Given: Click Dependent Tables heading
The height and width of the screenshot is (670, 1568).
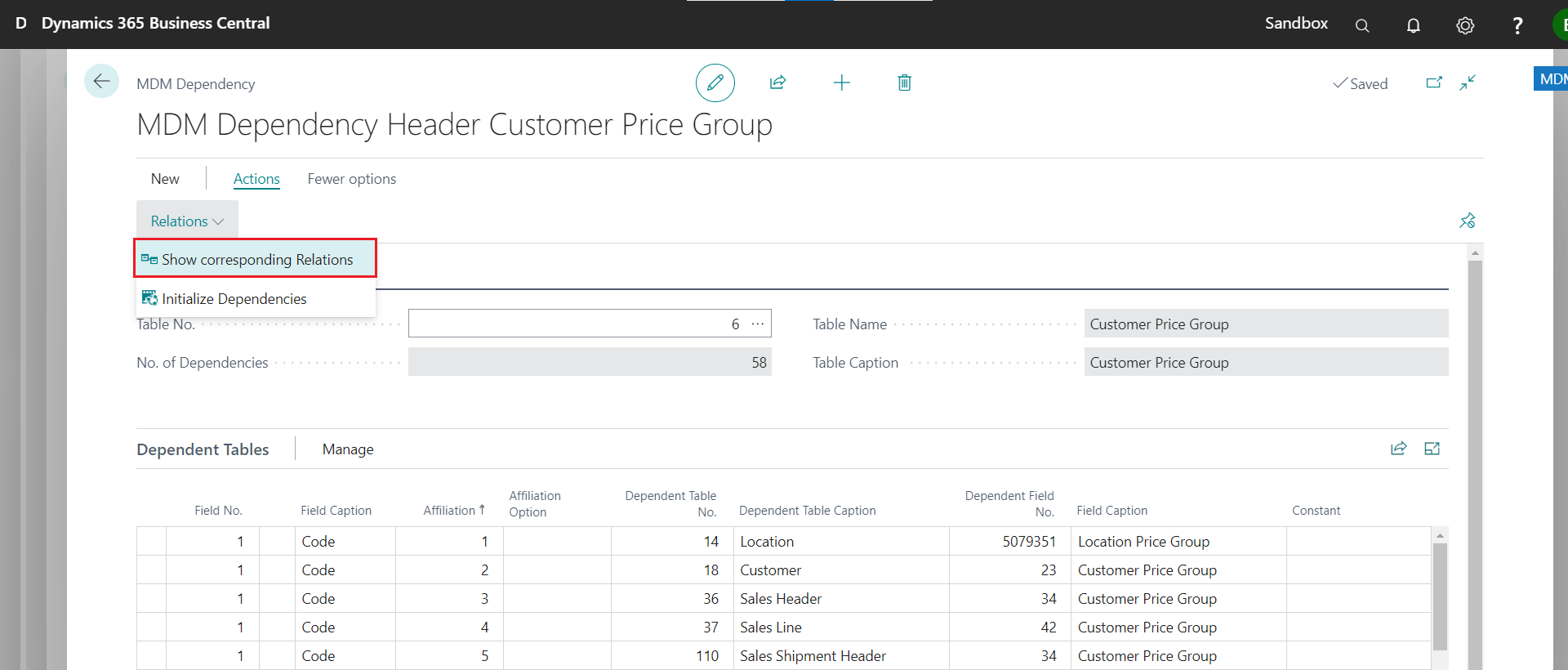Looking at the screenshot, I should tap(203, 449).
